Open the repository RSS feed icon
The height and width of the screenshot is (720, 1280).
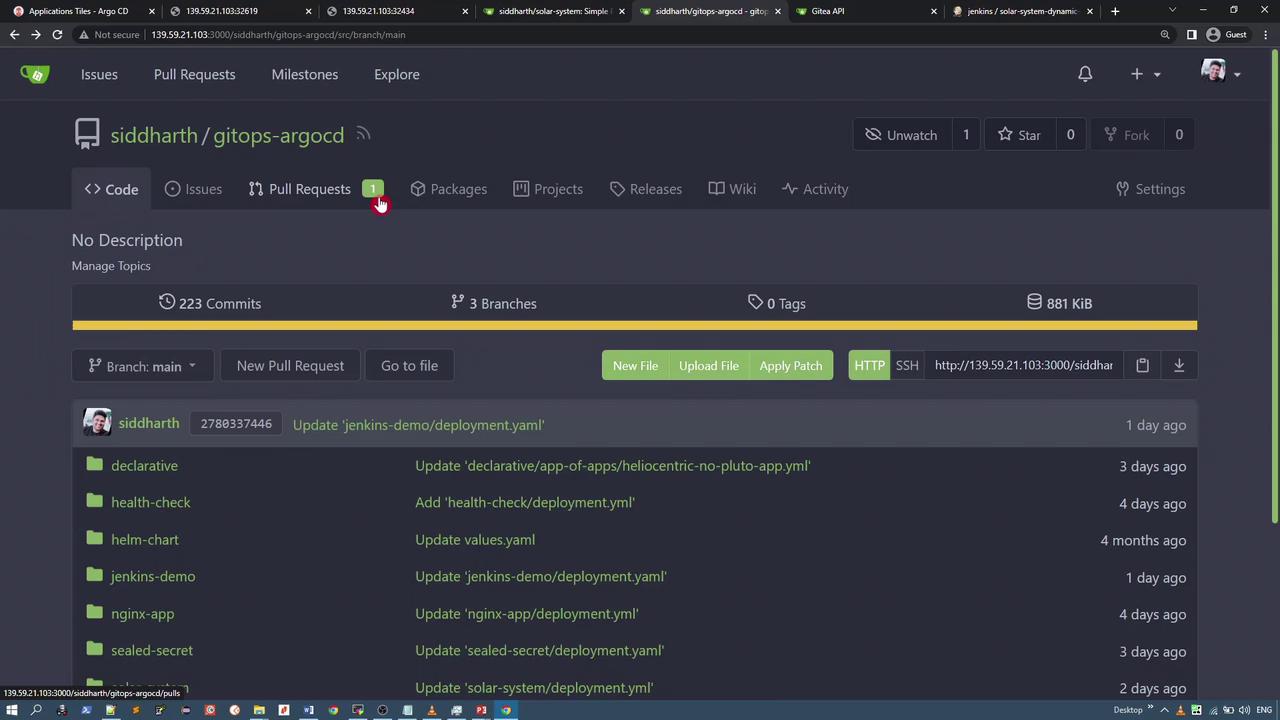coord(363,134)
